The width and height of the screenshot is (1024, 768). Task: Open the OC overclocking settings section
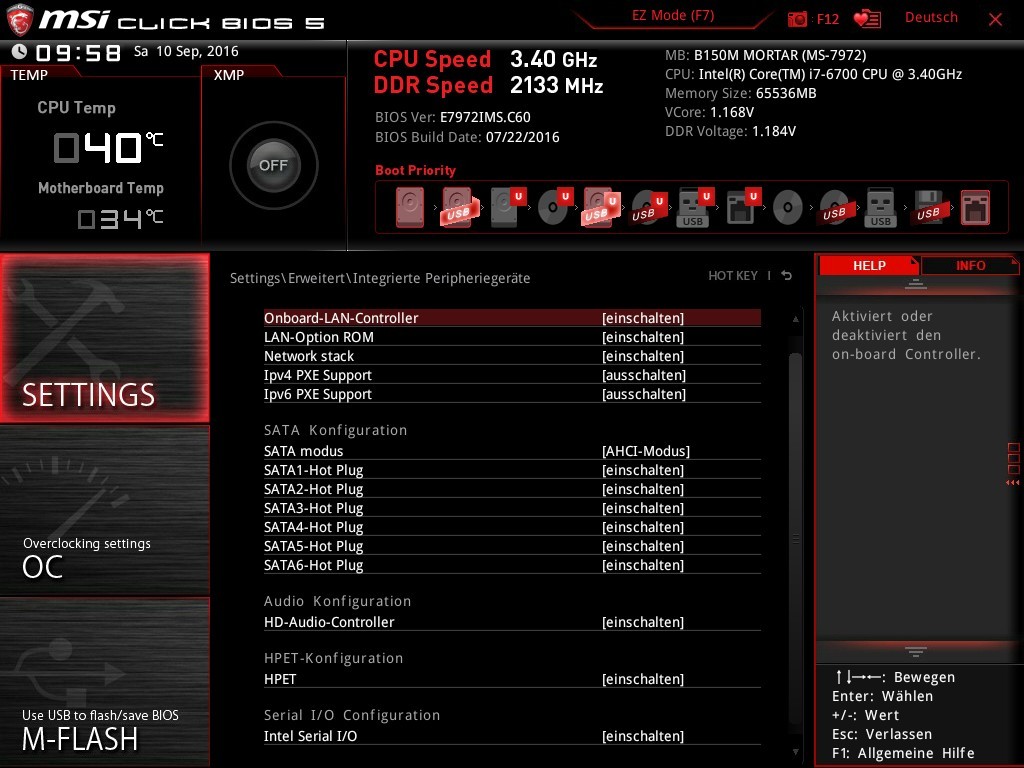coord(104,511)
